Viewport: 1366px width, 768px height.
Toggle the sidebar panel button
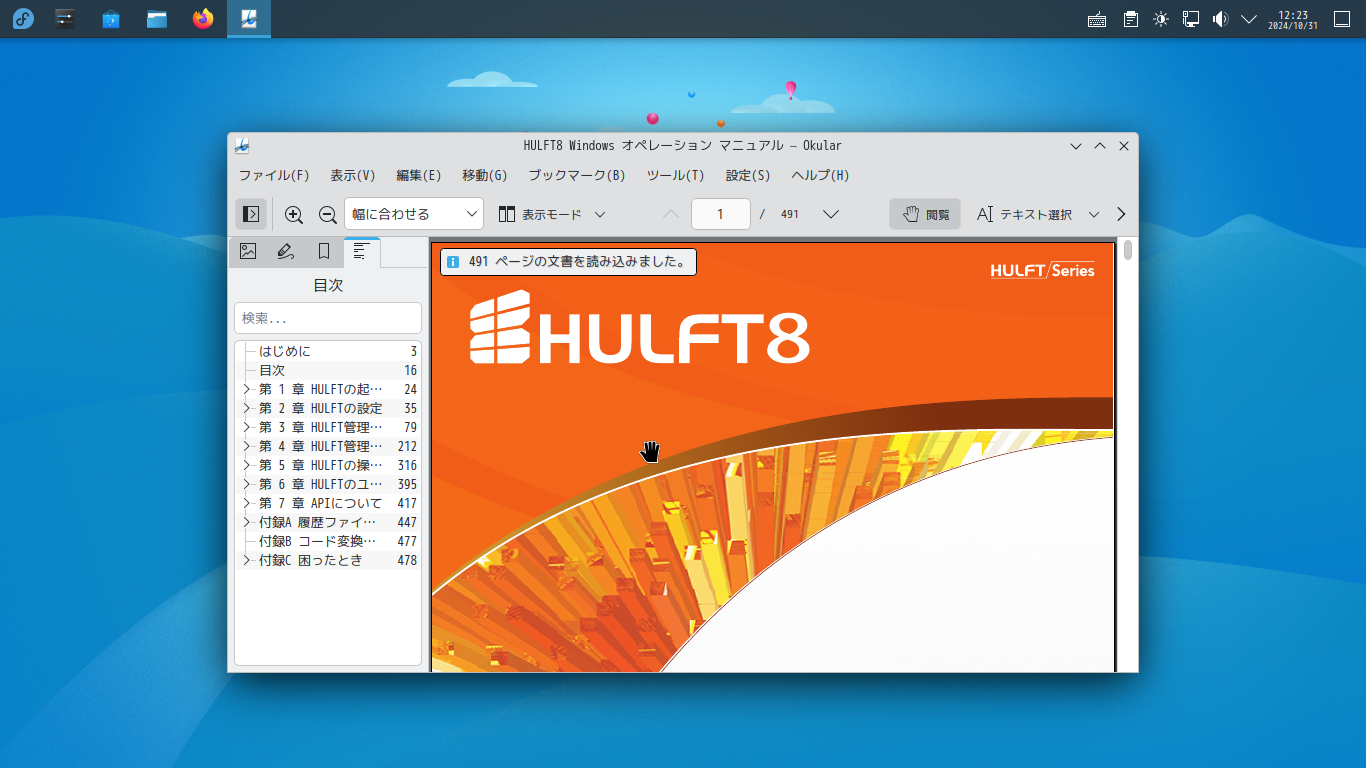[x=251, y=214]
